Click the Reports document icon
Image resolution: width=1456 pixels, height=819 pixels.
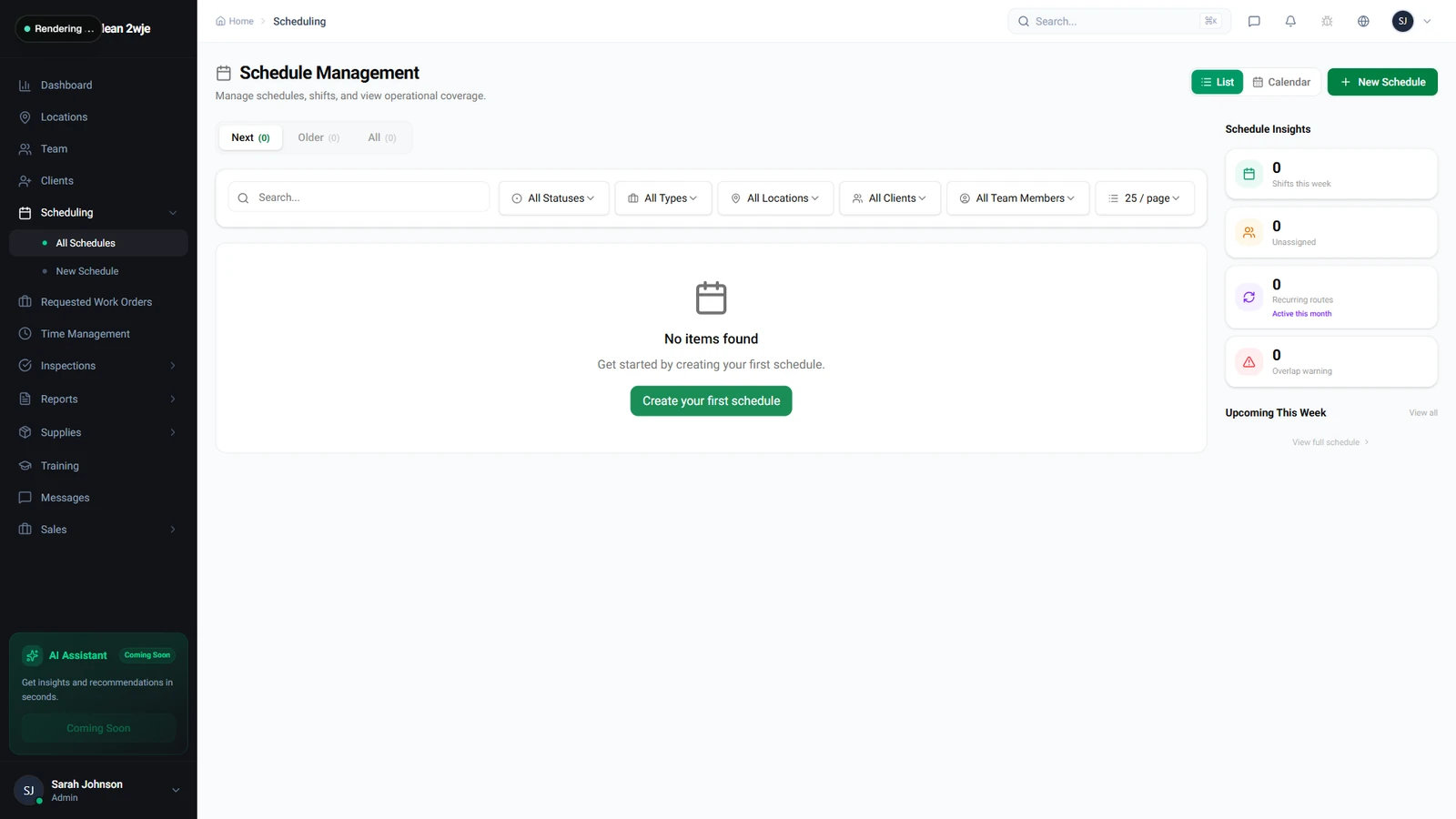click(x=25, y=399)
